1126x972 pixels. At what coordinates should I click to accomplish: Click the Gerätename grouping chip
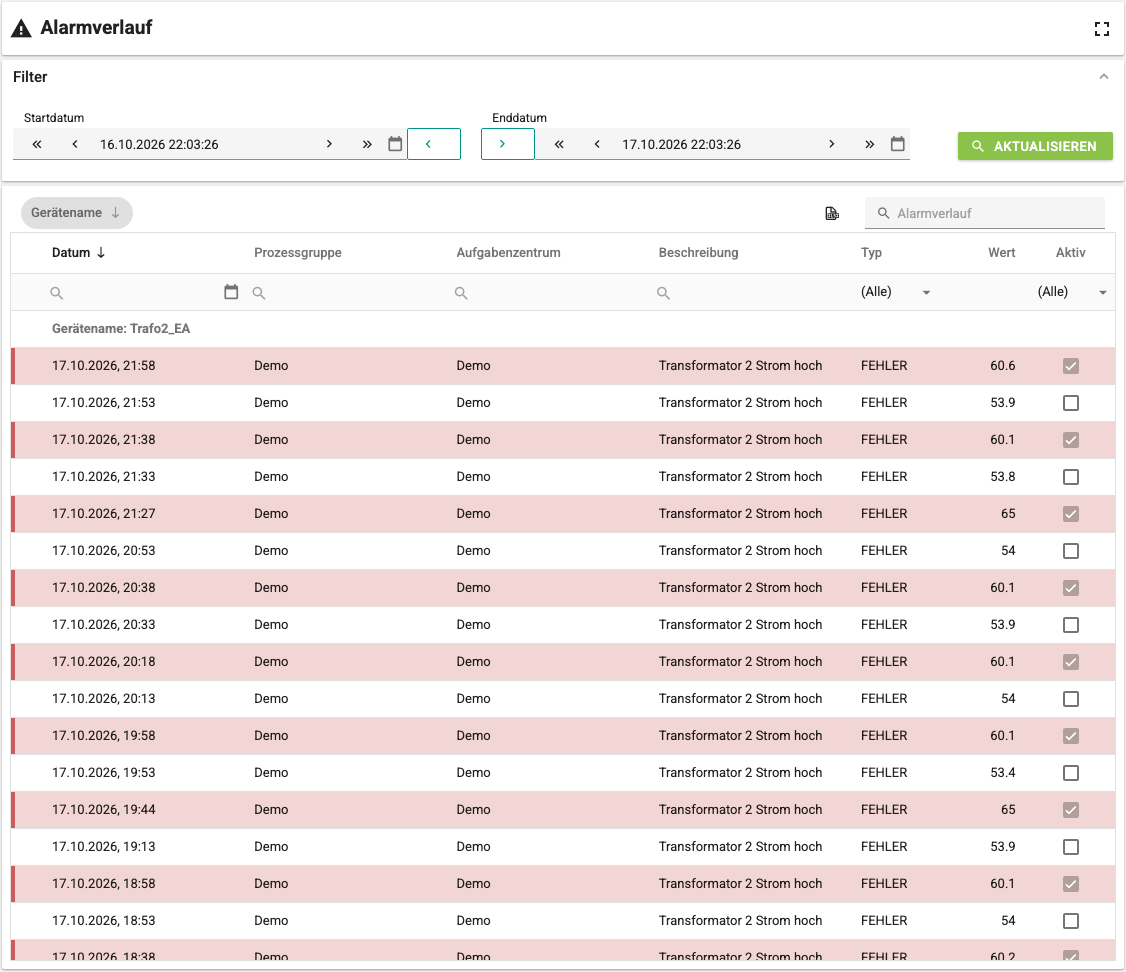tap(76, 213)
